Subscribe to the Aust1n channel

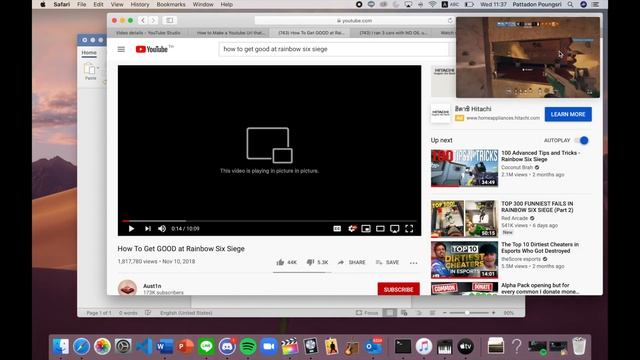click(x=398, y=289)
